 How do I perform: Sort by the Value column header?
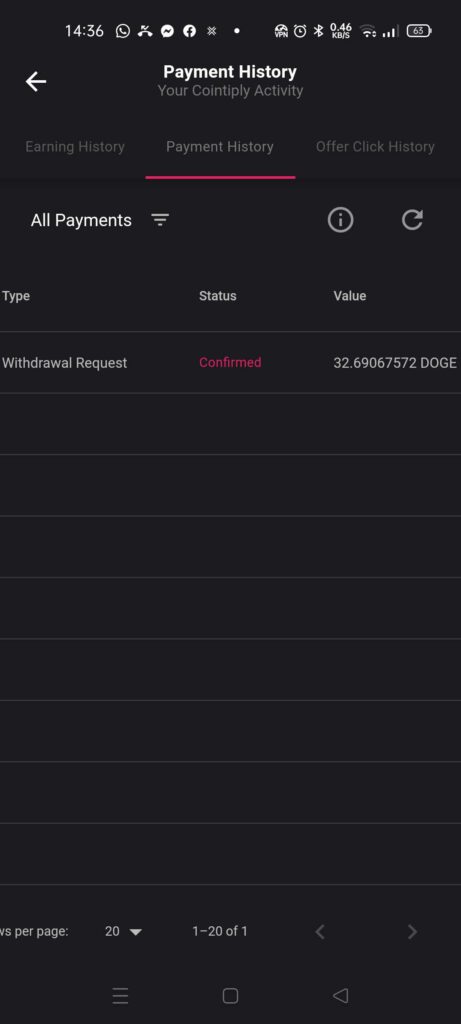tap(349, 296)
